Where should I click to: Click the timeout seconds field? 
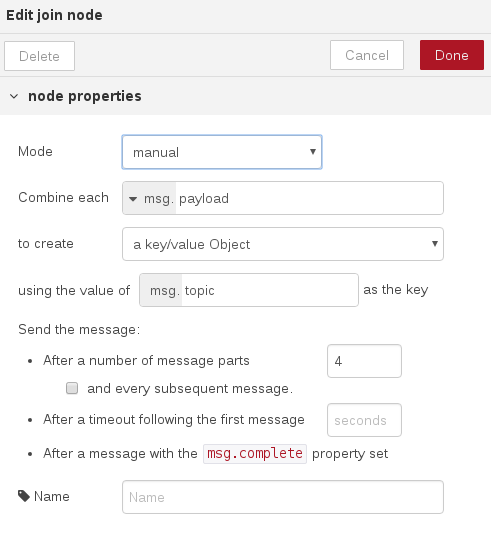tap(364, 420)
